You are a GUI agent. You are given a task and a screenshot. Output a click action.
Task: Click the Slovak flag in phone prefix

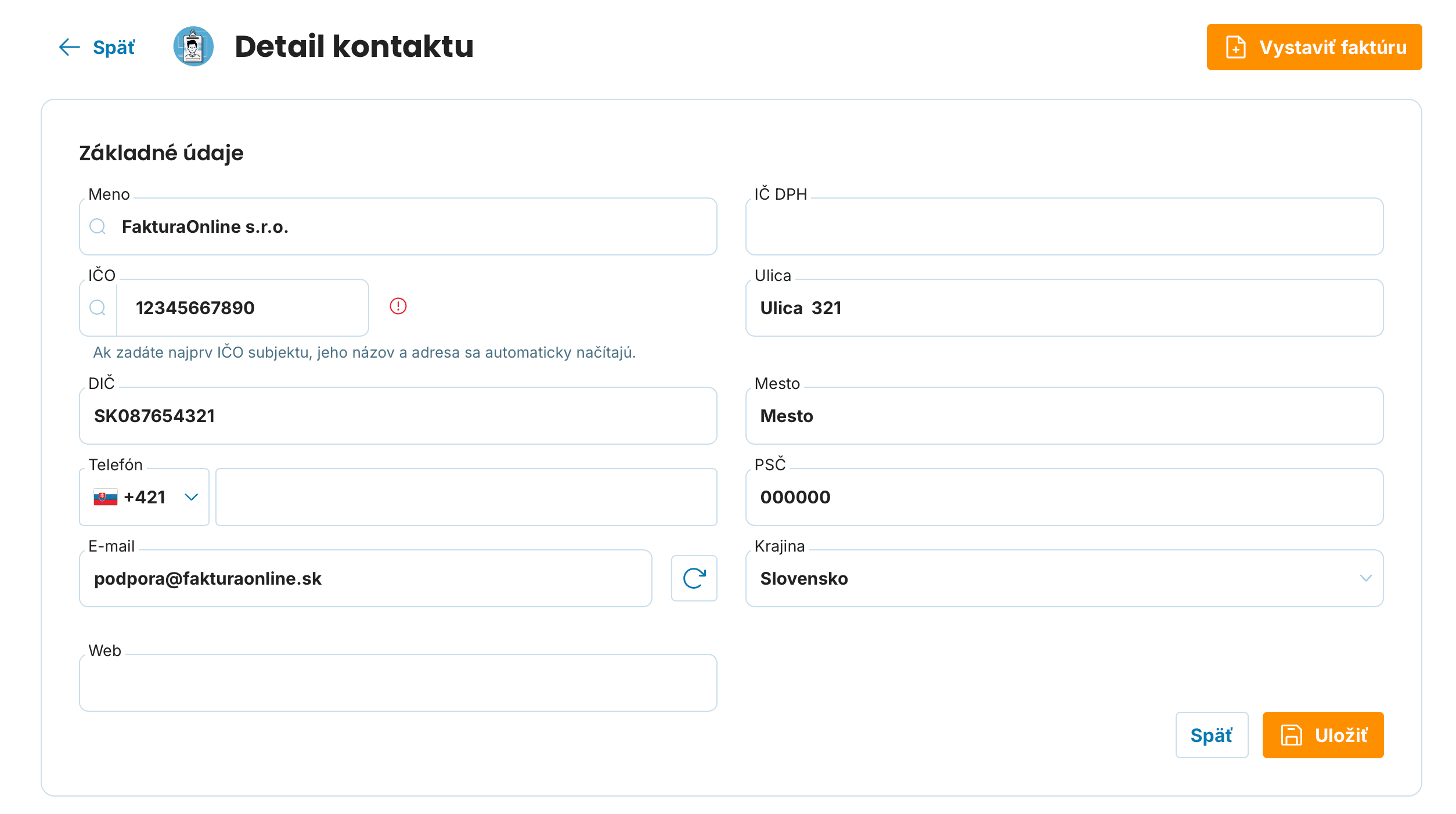click(106, 498)
